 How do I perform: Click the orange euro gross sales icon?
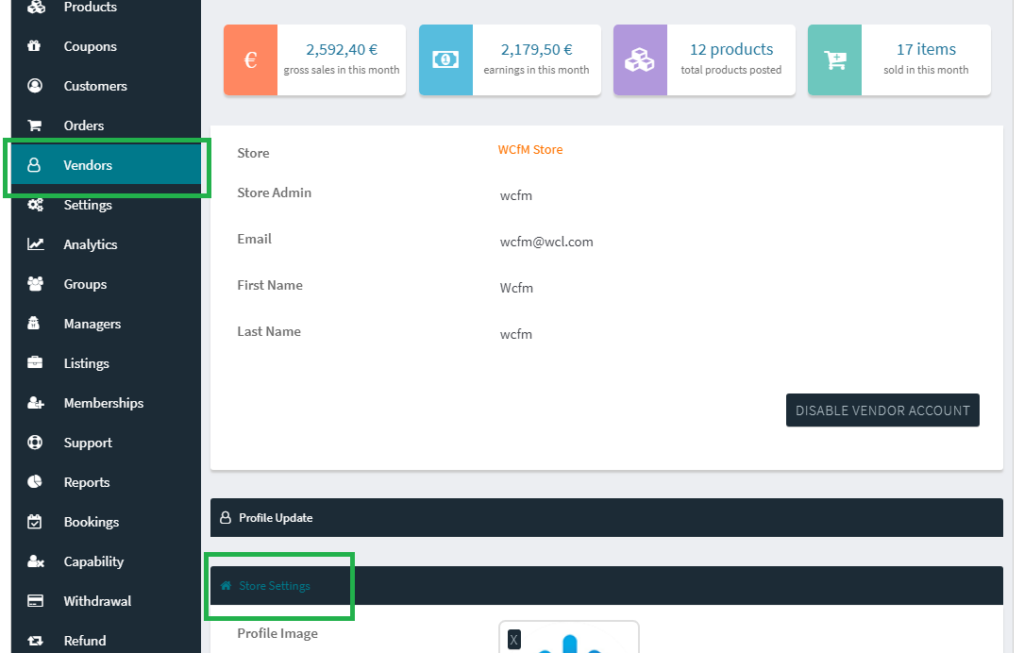point(251,60)
